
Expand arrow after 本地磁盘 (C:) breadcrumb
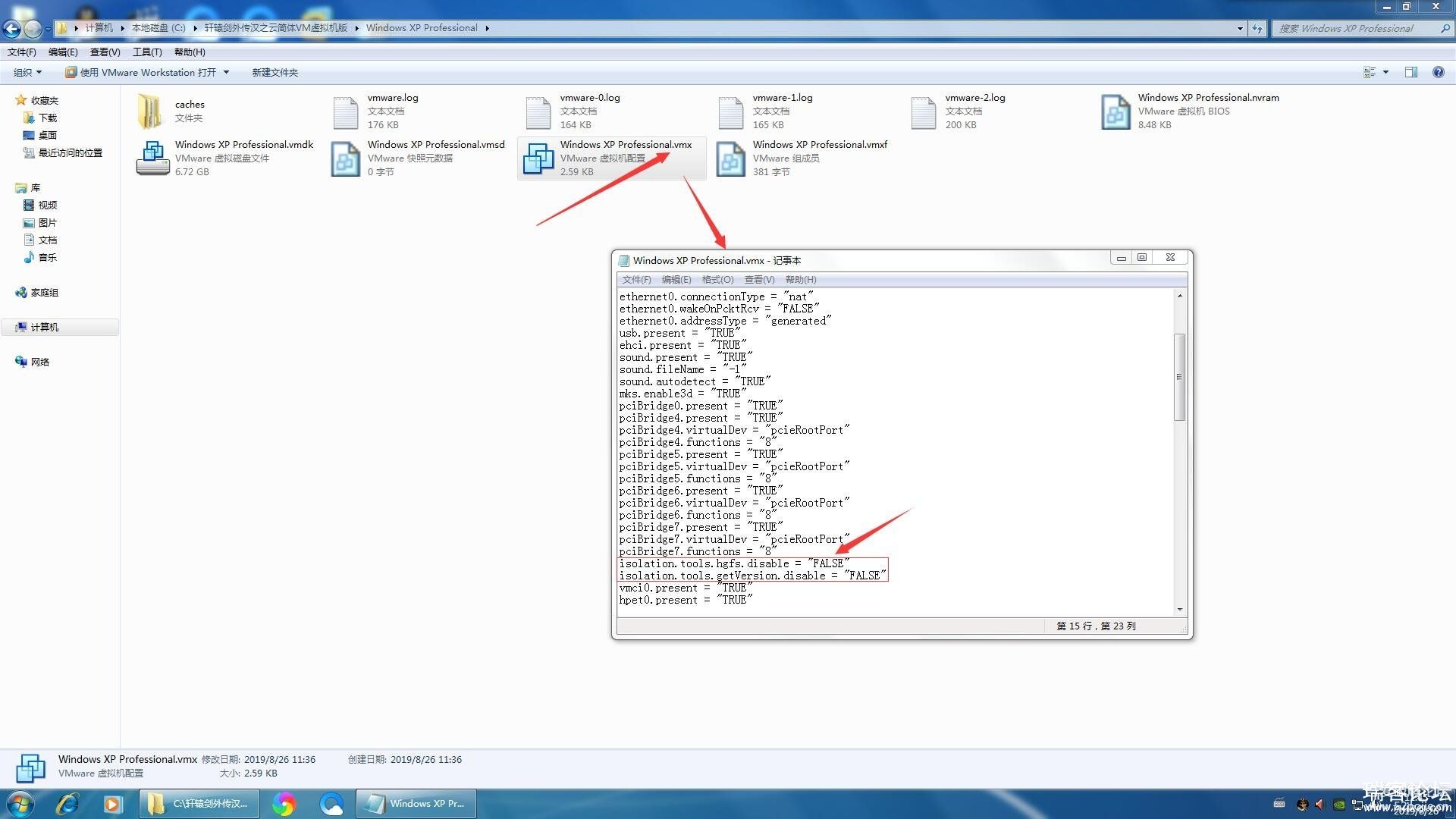coord(195,28)
